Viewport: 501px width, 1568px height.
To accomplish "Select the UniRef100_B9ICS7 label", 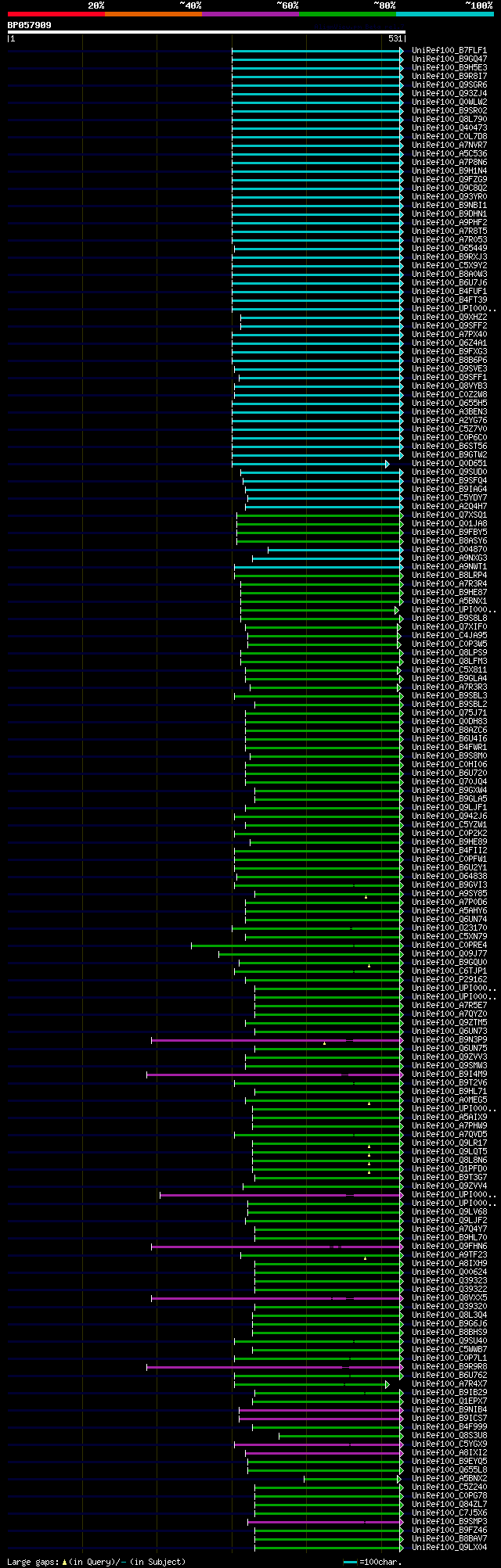I will click(449, 1418).
